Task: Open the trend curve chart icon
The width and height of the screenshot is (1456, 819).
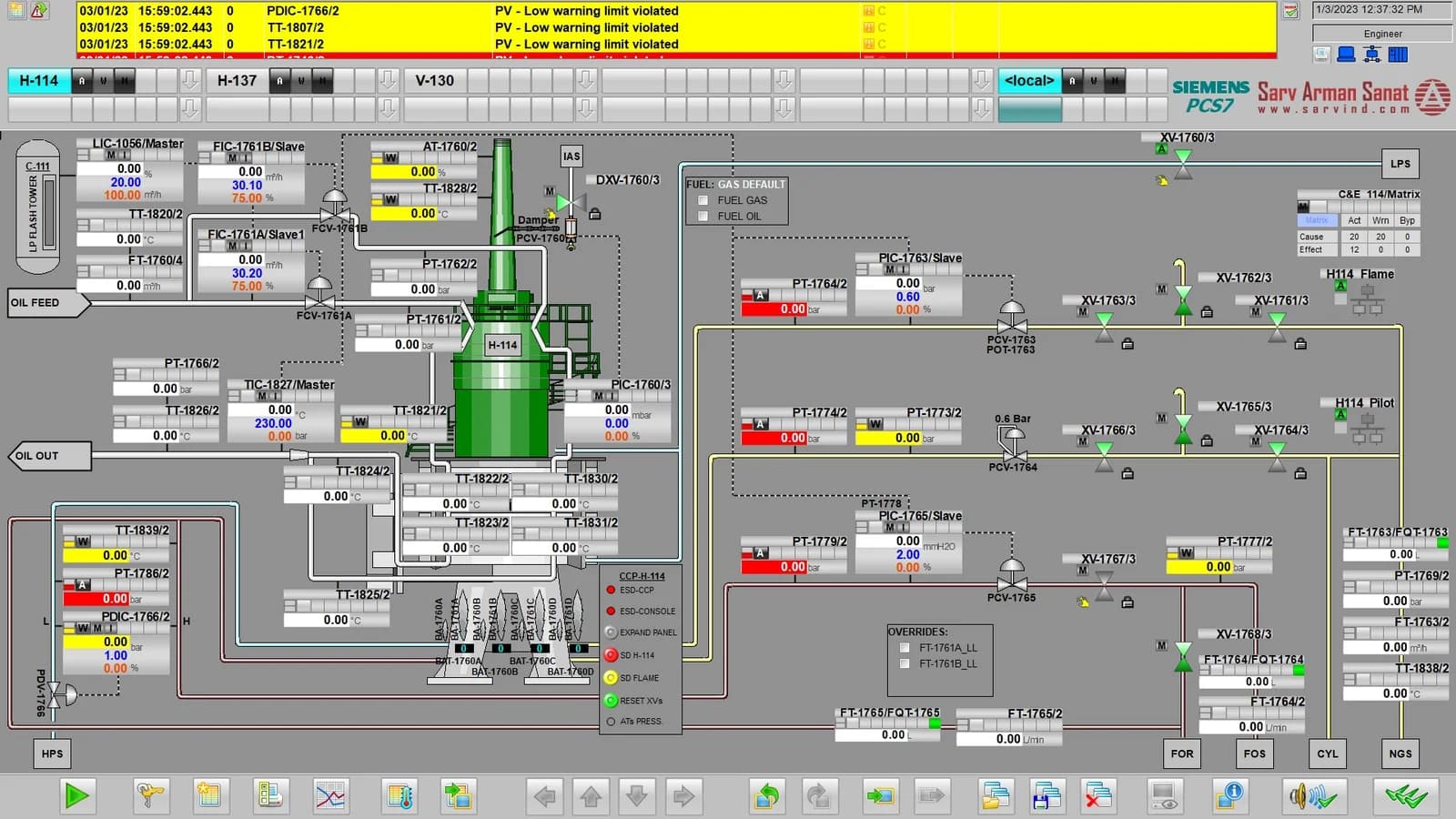Action: pos(330,796)
